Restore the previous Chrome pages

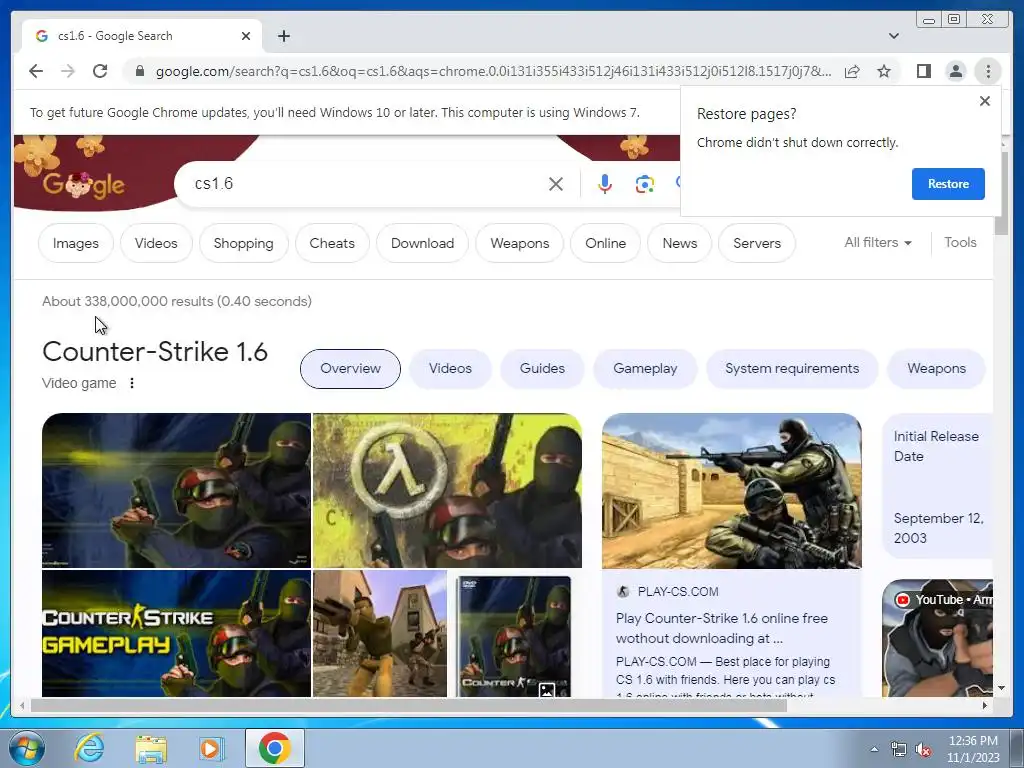click(948, 184)
